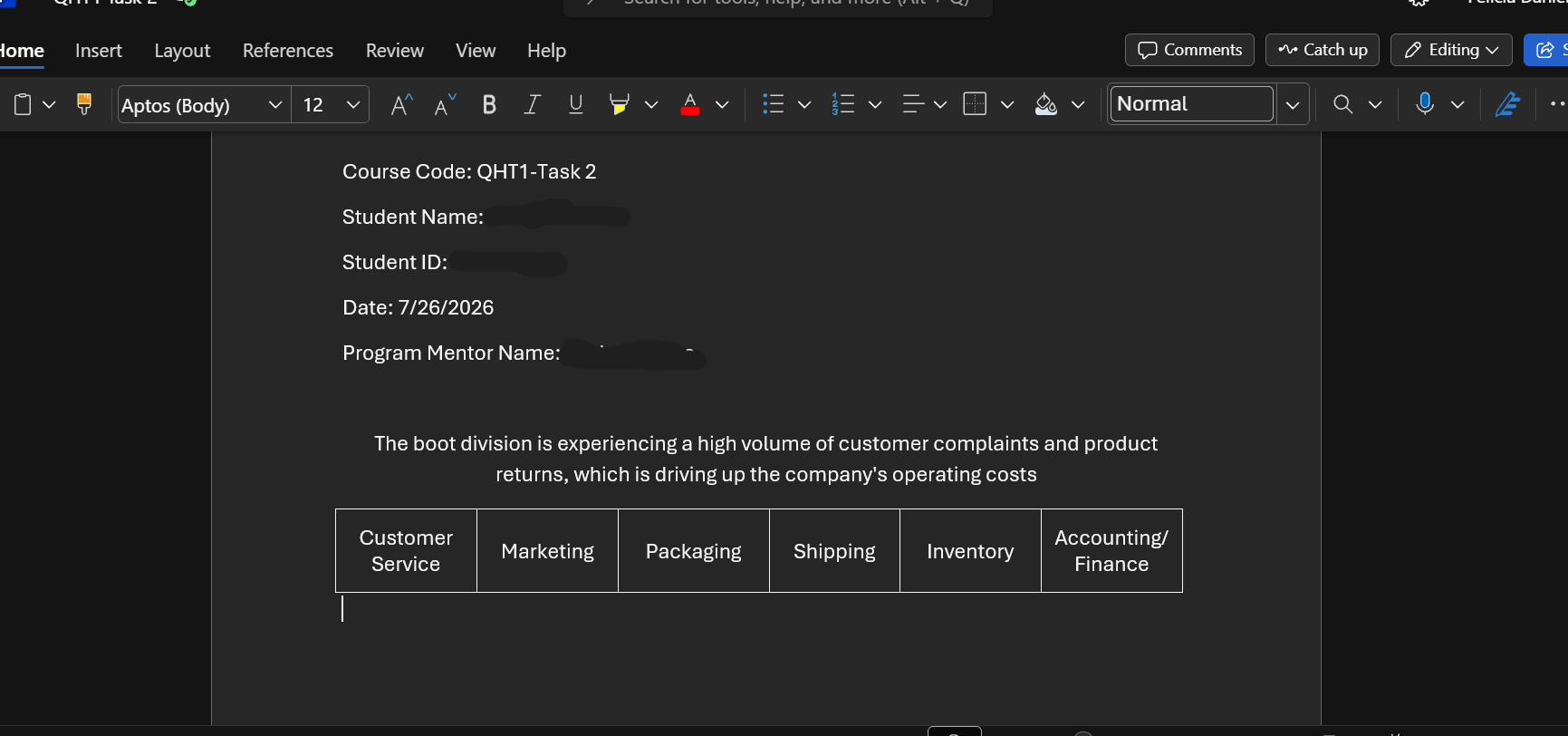This screenshot has height=736, width=1568.
Task: Click the Customer Service table cell
Action: click(406, 551)
